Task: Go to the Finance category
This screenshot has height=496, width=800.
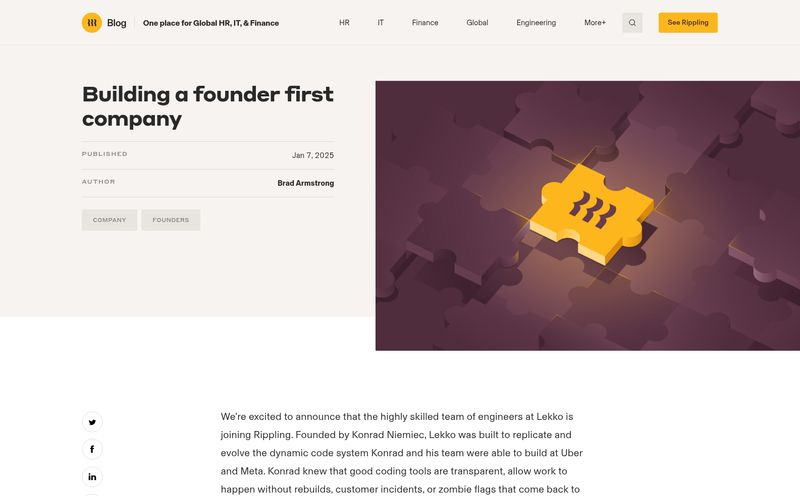Action: tap(425, 23)
